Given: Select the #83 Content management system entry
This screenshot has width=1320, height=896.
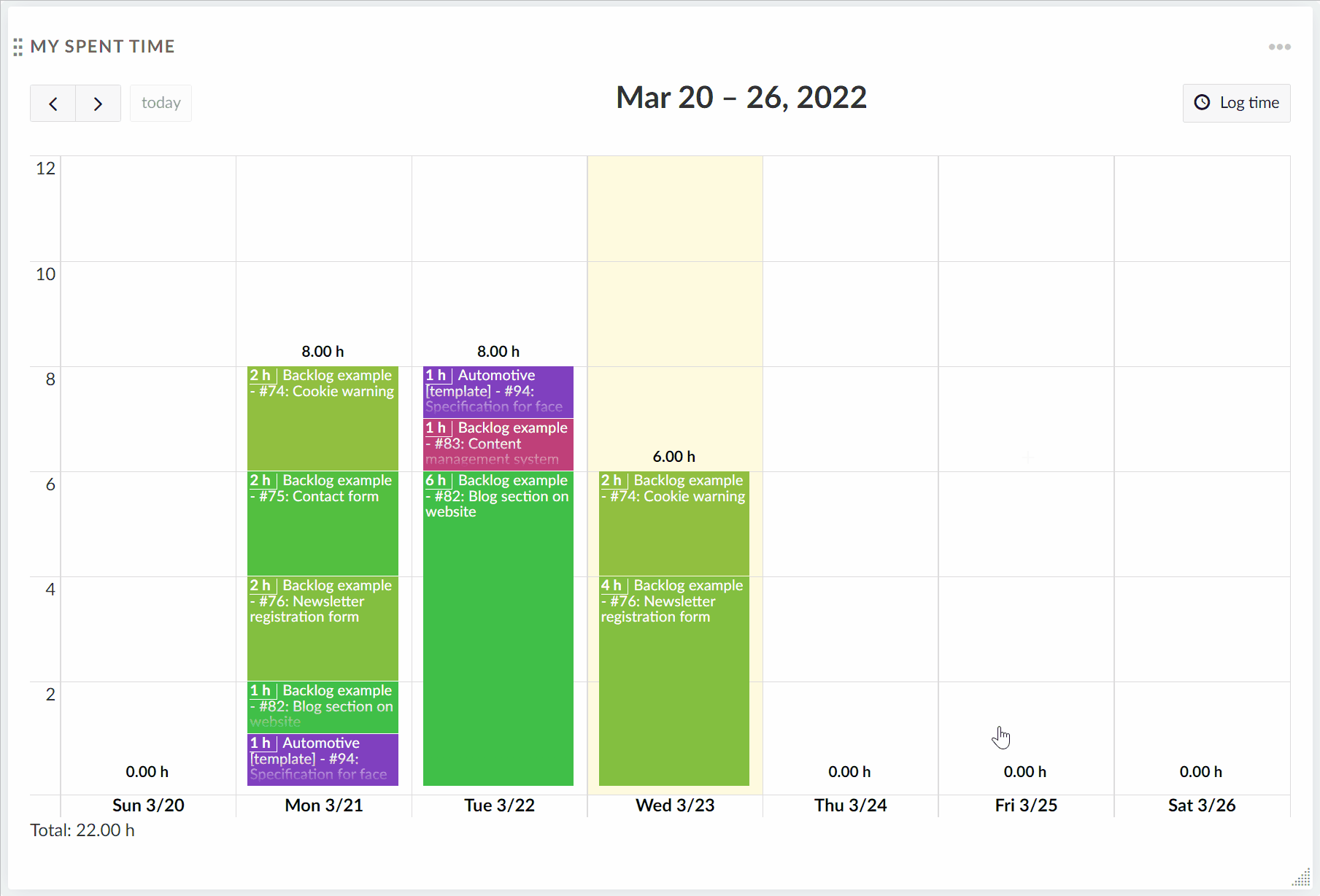Looking at the screenshot, I should 498,444.
